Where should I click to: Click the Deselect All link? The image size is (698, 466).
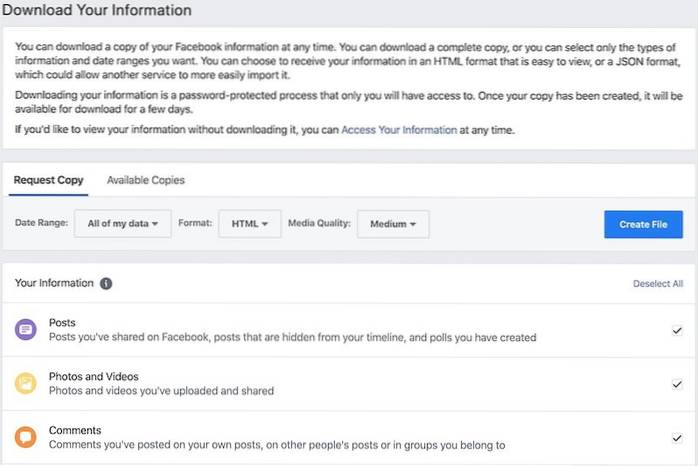coord(658,284)
